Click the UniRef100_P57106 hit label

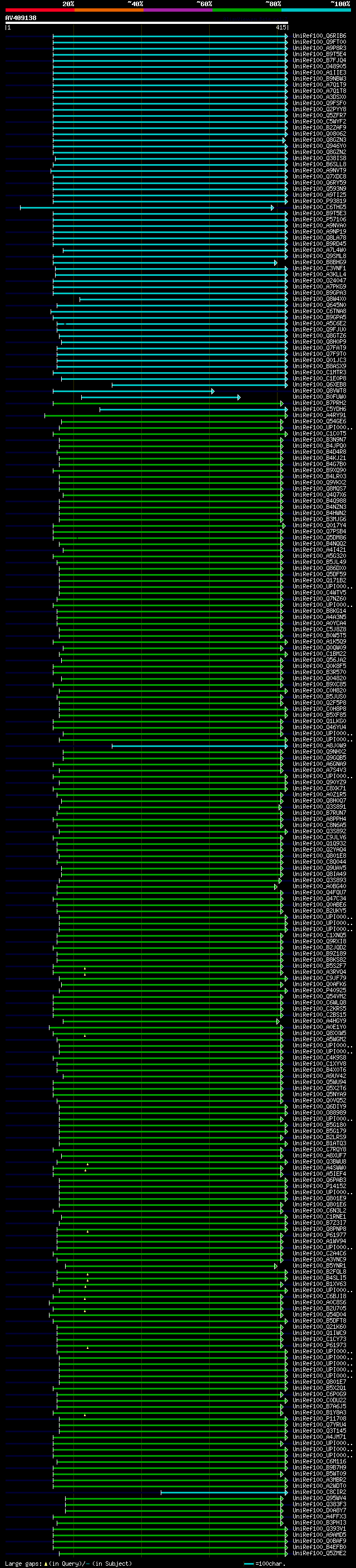[319, 219]
